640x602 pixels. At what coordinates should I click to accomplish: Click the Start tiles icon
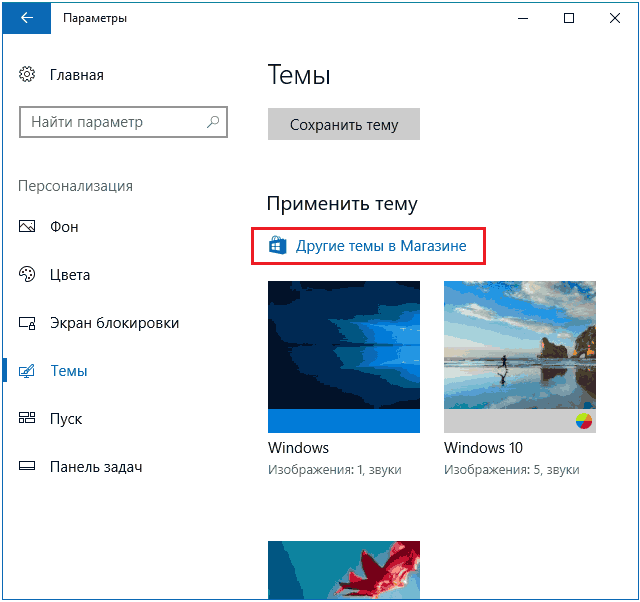27,418
